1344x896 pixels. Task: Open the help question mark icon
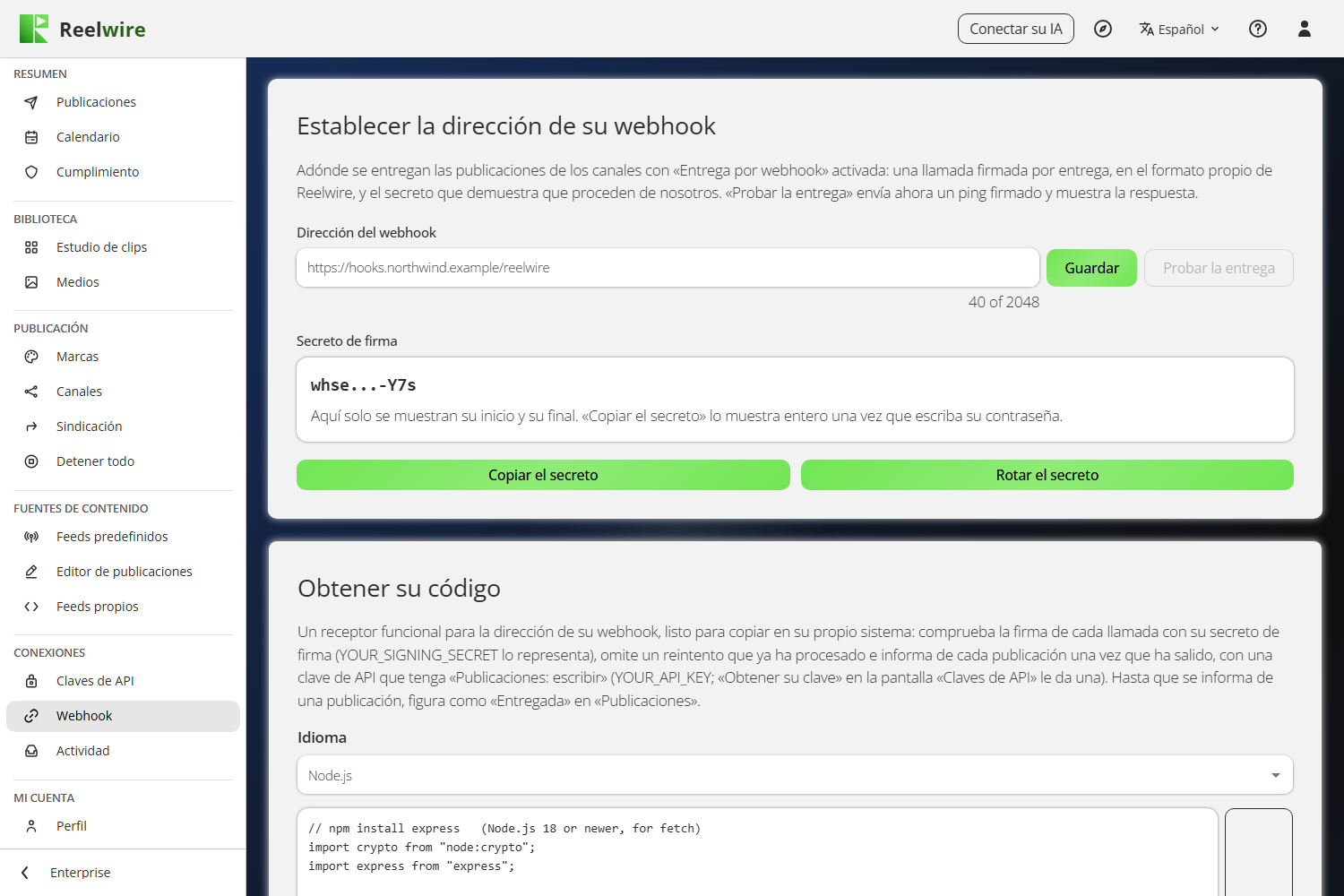tap(1258, 29)
